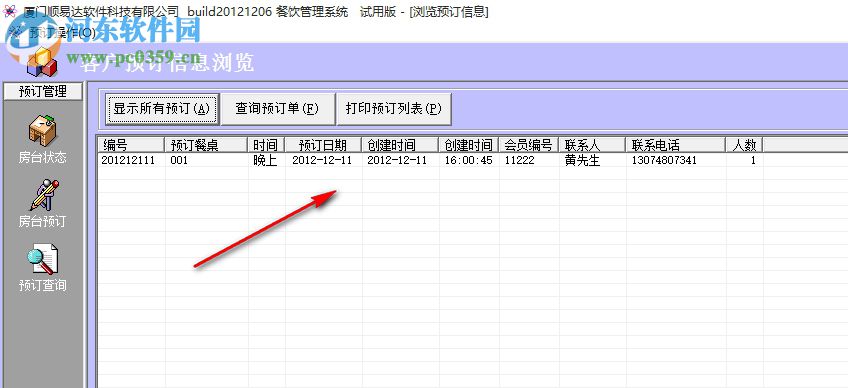Click the 联系人 column header
Viewport: 848px width, 388px height.
point(592,145)
